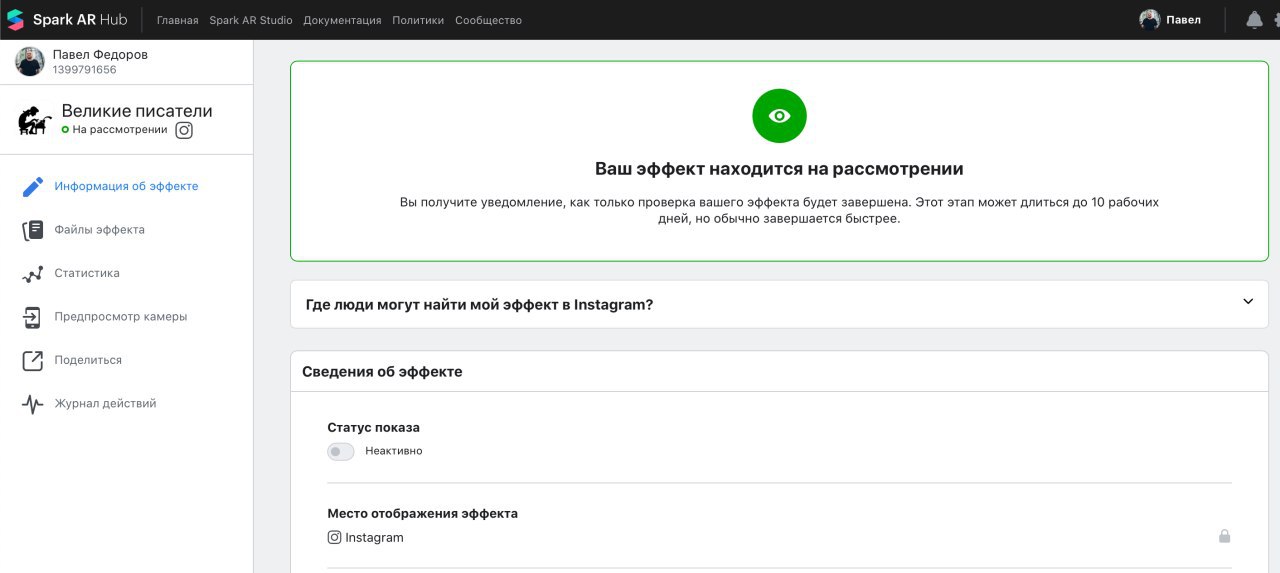Click phone icon for Предпросмотр камеры
The image size is (1280, 573).
coord(33,317)
